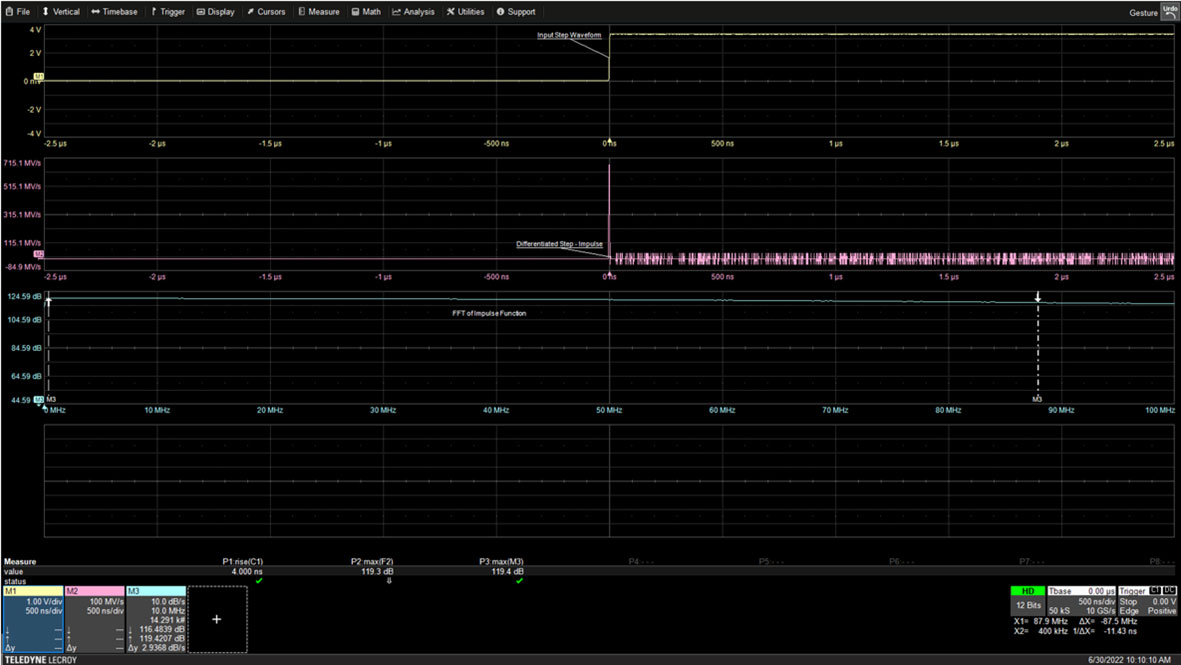The height and width of the screenshot is (665, 1181).
Task: Click the P3:max(M3) measurement column header
Action: (501, 562)
